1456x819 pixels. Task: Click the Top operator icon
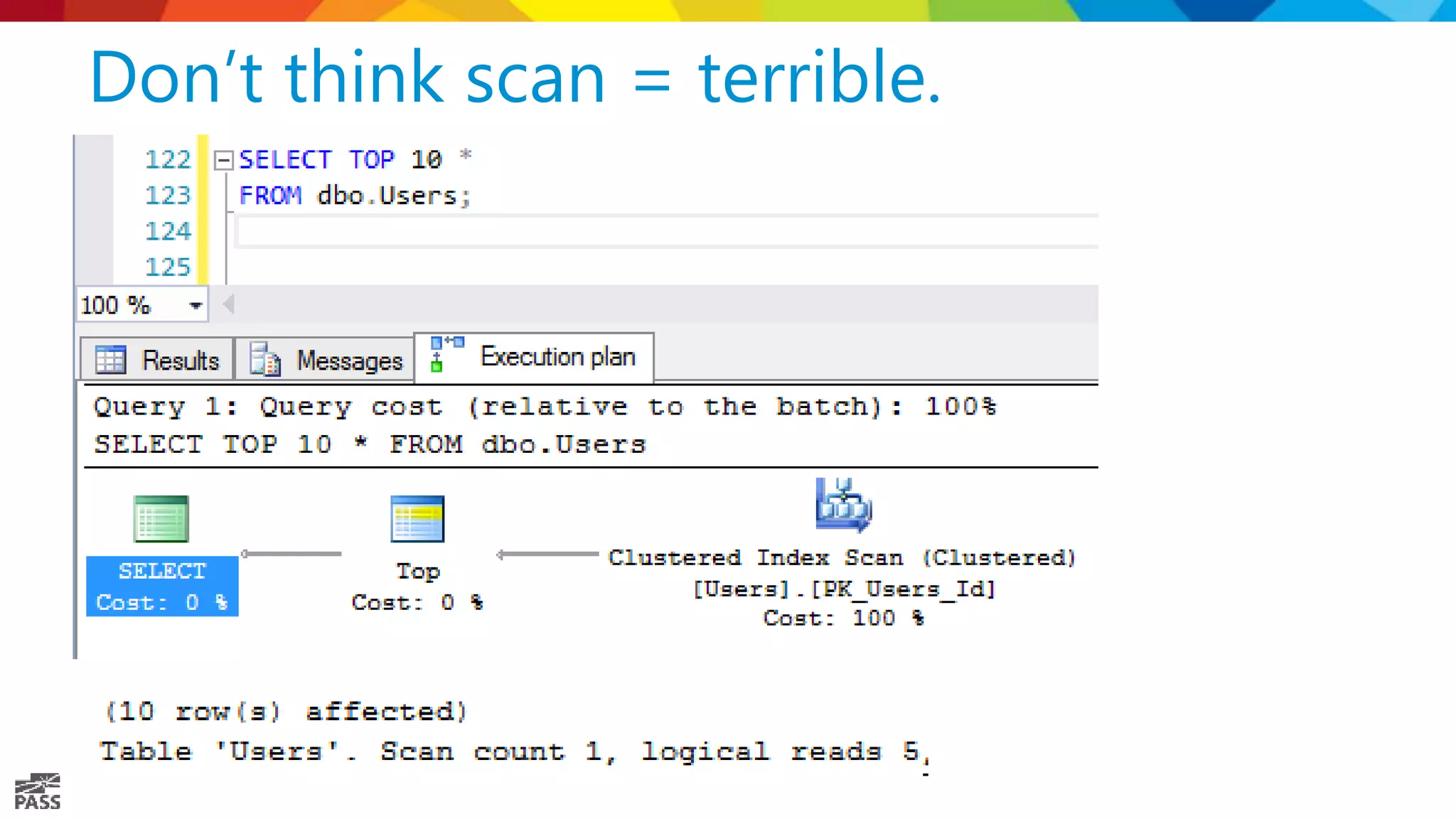click(x=417, y=519)
